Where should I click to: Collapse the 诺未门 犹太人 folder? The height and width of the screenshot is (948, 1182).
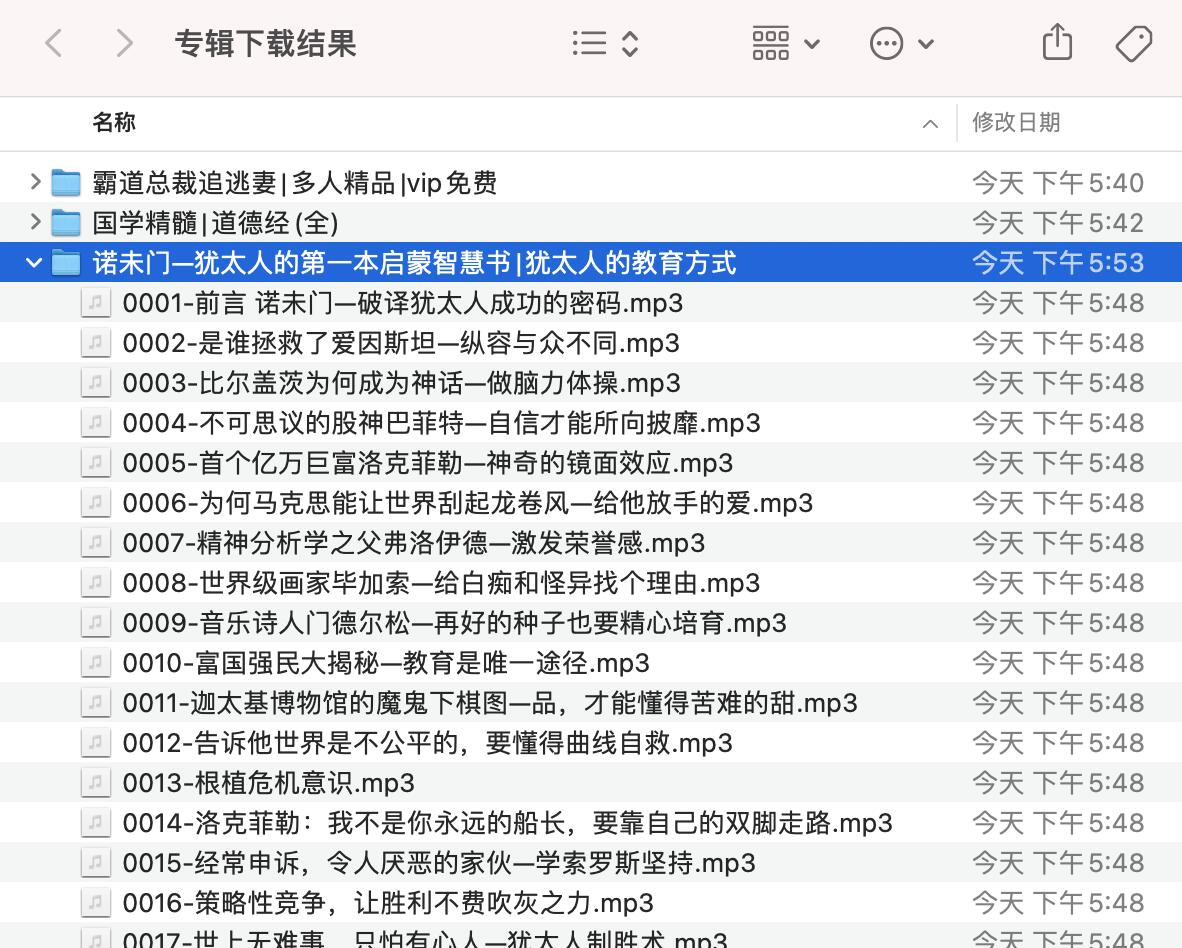click(34, 262)
